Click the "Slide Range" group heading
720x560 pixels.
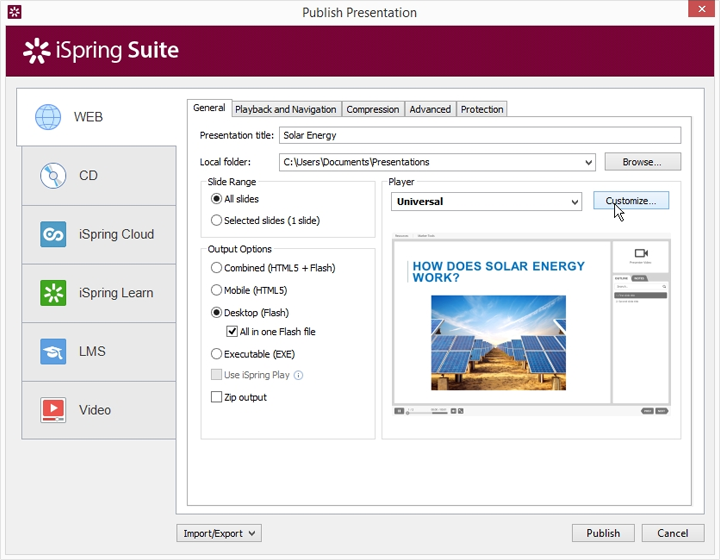click(x=232, y=182)
